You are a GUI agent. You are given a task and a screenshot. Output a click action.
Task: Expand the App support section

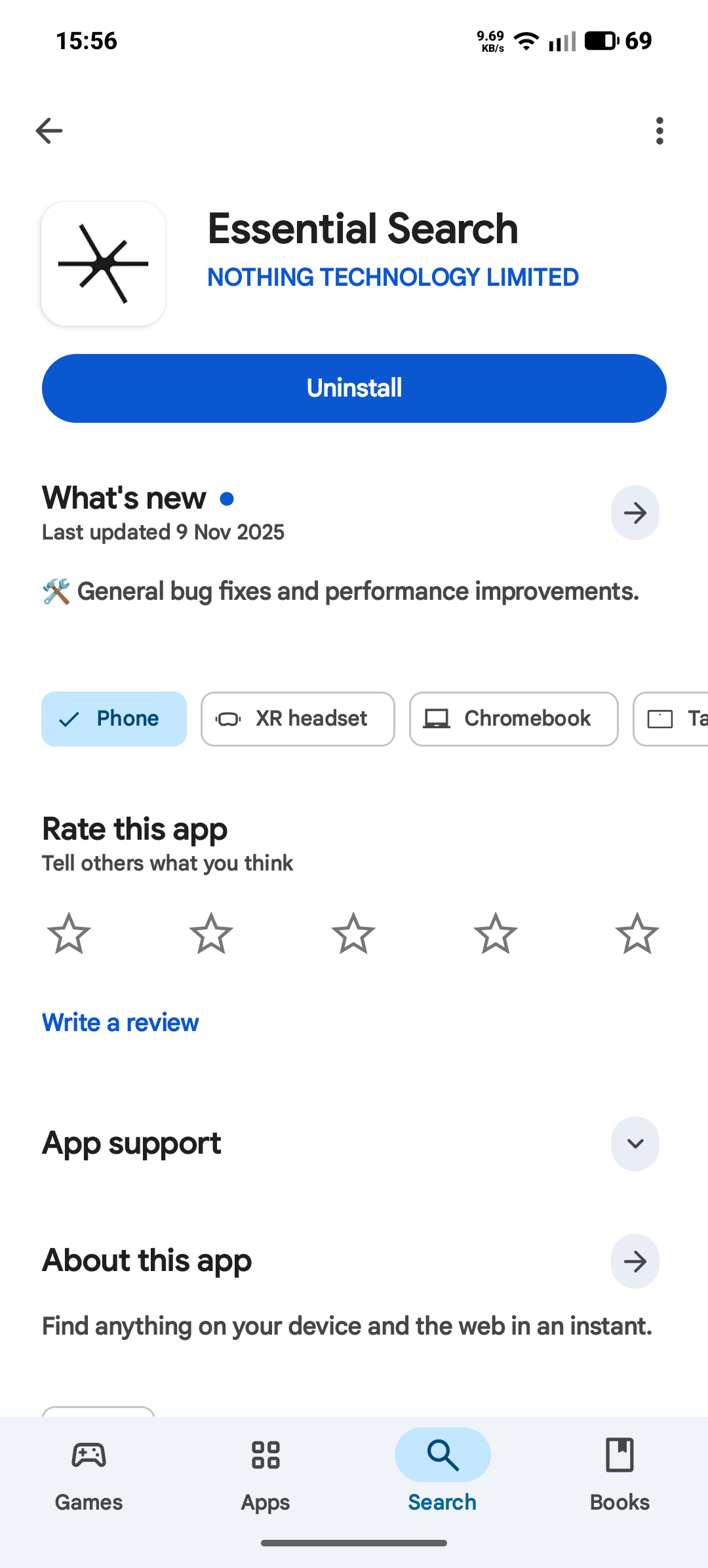pyautogui.click(x=635, y=1144)
